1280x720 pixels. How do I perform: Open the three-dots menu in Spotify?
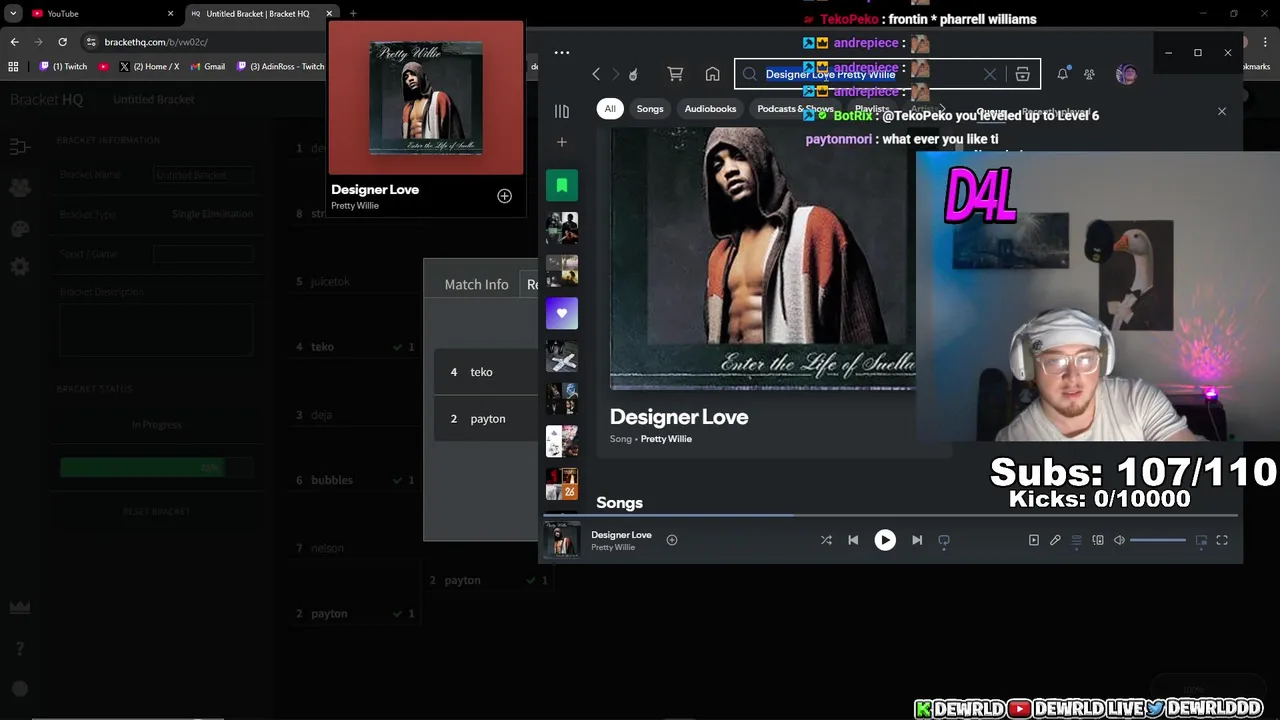coord(562,53)
